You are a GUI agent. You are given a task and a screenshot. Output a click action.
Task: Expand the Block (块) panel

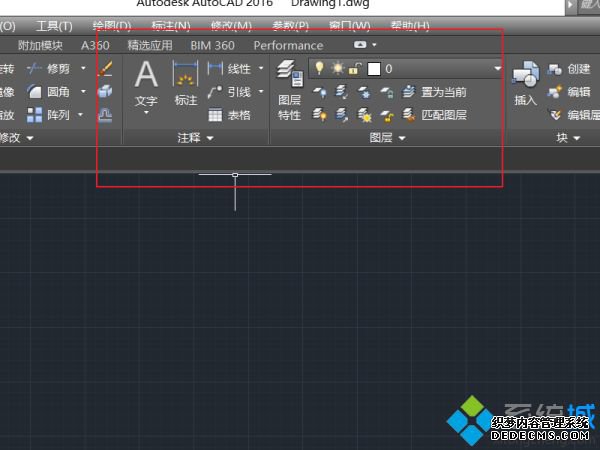coord(568,138)
